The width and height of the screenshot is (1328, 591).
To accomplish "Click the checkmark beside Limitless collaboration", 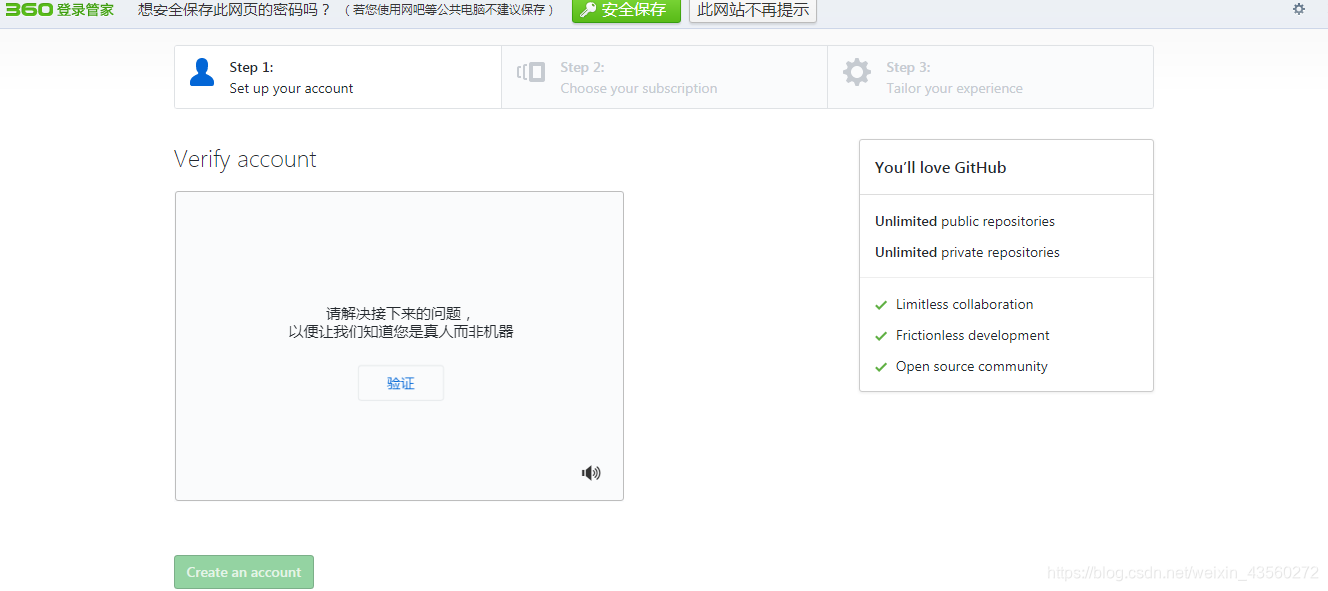I will click(x=881, y=305).
